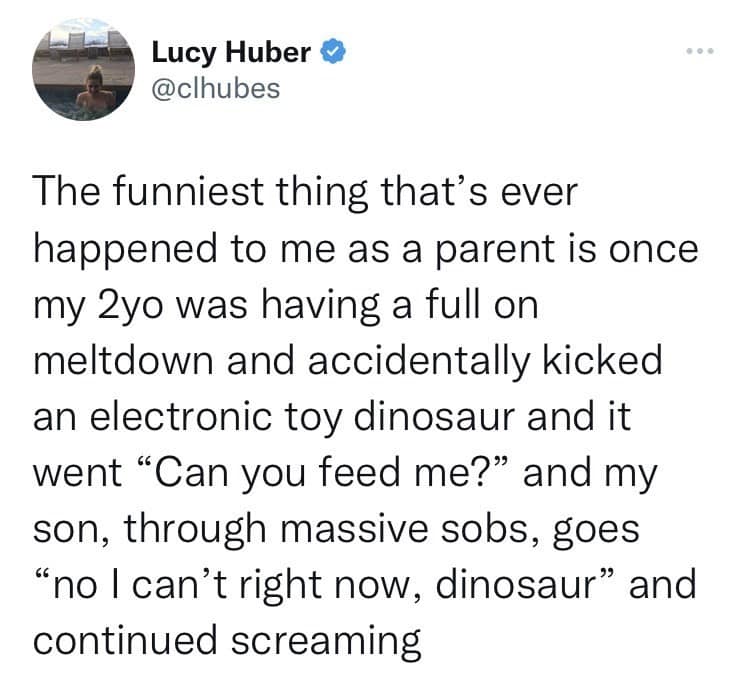The width and height of the screenshot is (750, 682).
Task: Click the phrase "happened to me"
Action: [x=196, y=249]
